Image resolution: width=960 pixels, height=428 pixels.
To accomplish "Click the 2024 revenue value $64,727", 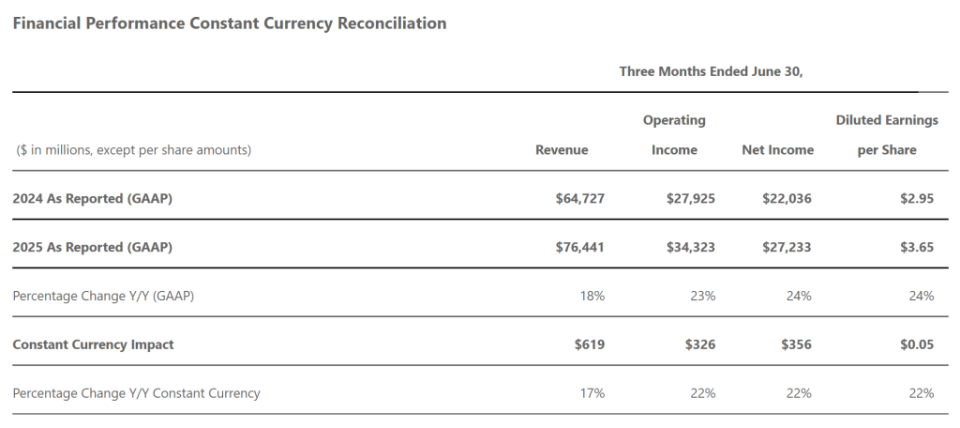I will point(580,199).
